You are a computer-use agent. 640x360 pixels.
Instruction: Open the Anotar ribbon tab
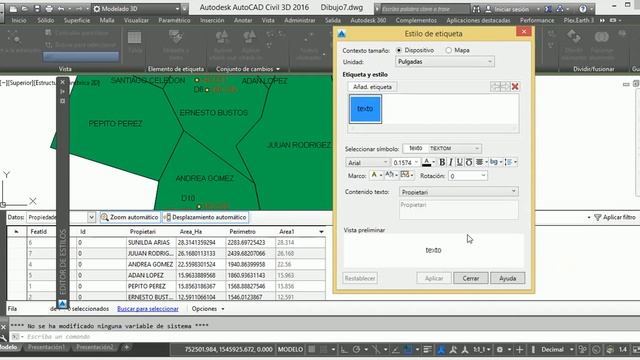click(x=243, y=20)
